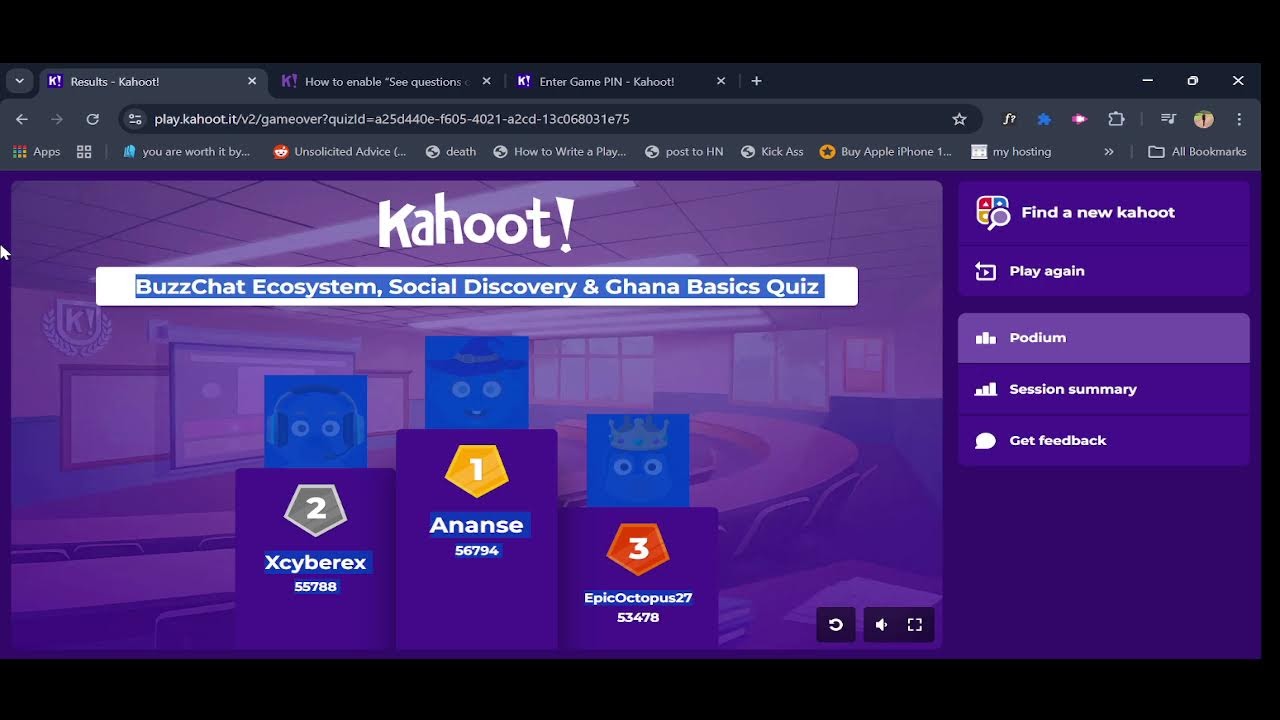Switch to Enter Game PIN - Kahoot! tab
Image resolution: width=1280 pixels, height=720 pixels.
(619, 81)
